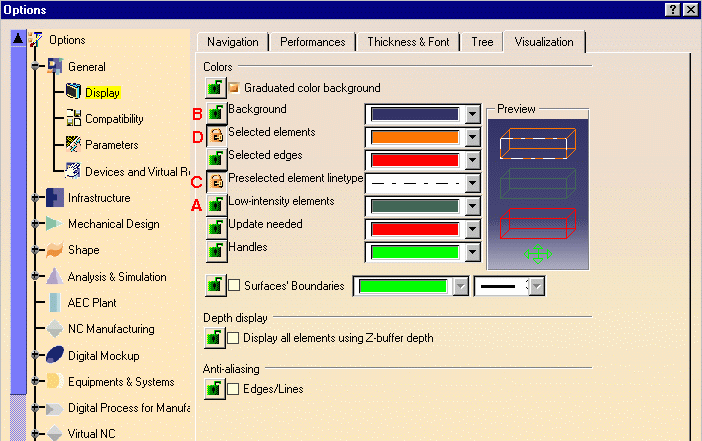
Task: Select Compatibility in the options tree
Action: pyautogui.click(x=113, y=118)
